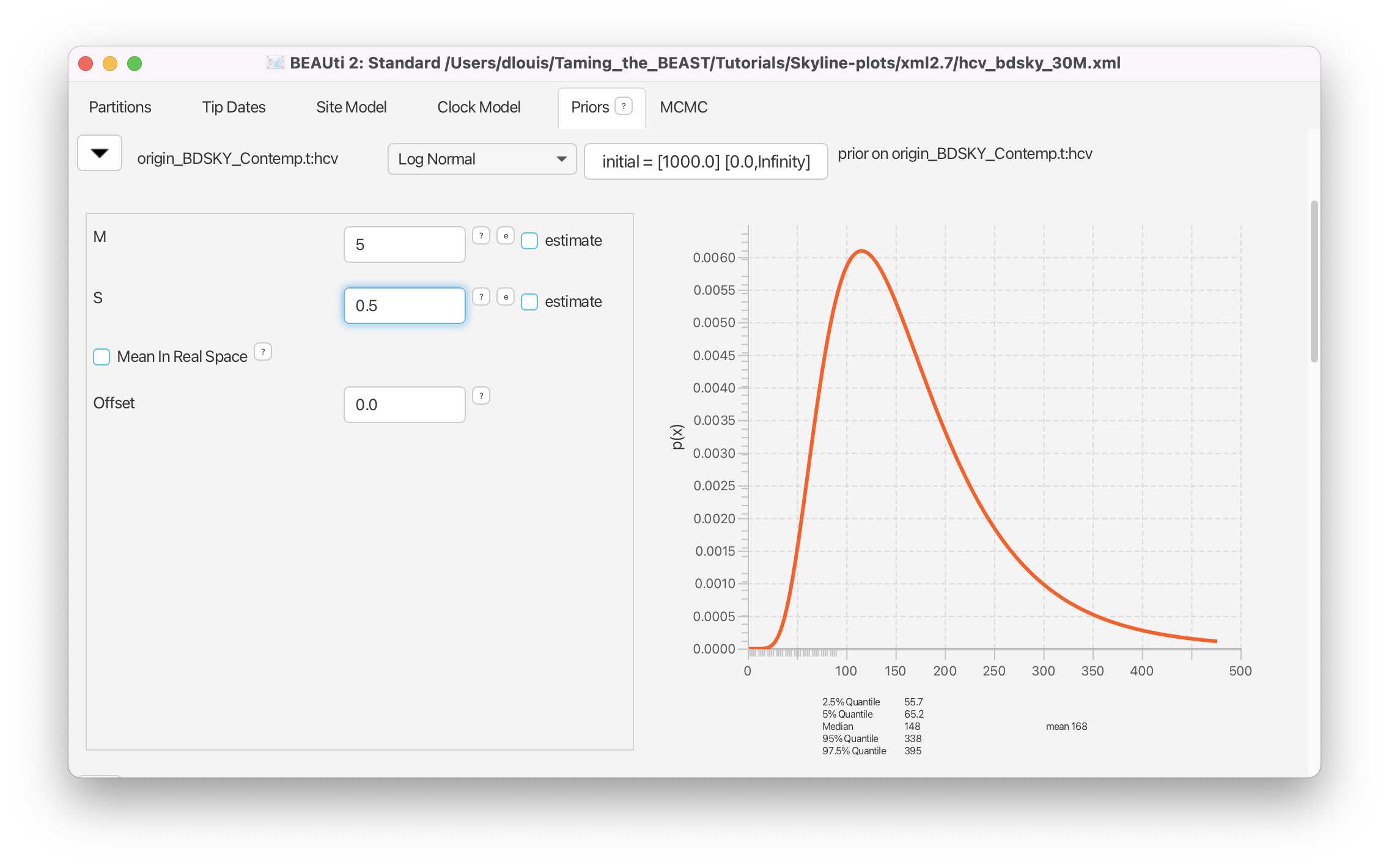The image size is (1389, 868).
Task: Click the 'e' edit icon next to S
Action: tap(506, 297)
